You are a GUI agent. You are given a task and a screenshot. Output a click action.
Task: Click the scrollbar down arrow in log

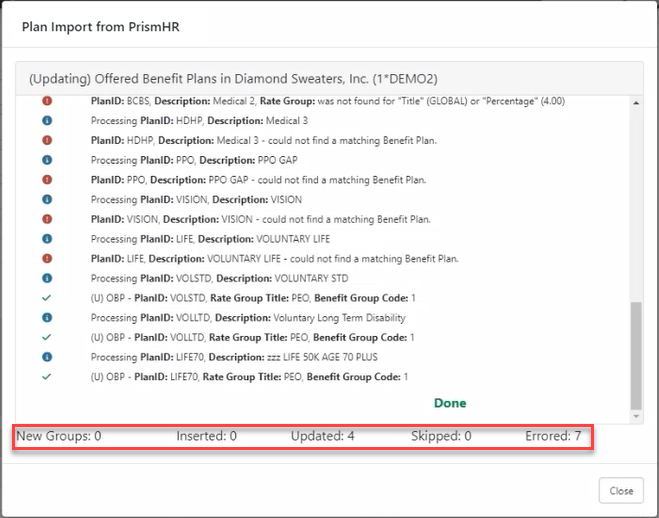635,416
